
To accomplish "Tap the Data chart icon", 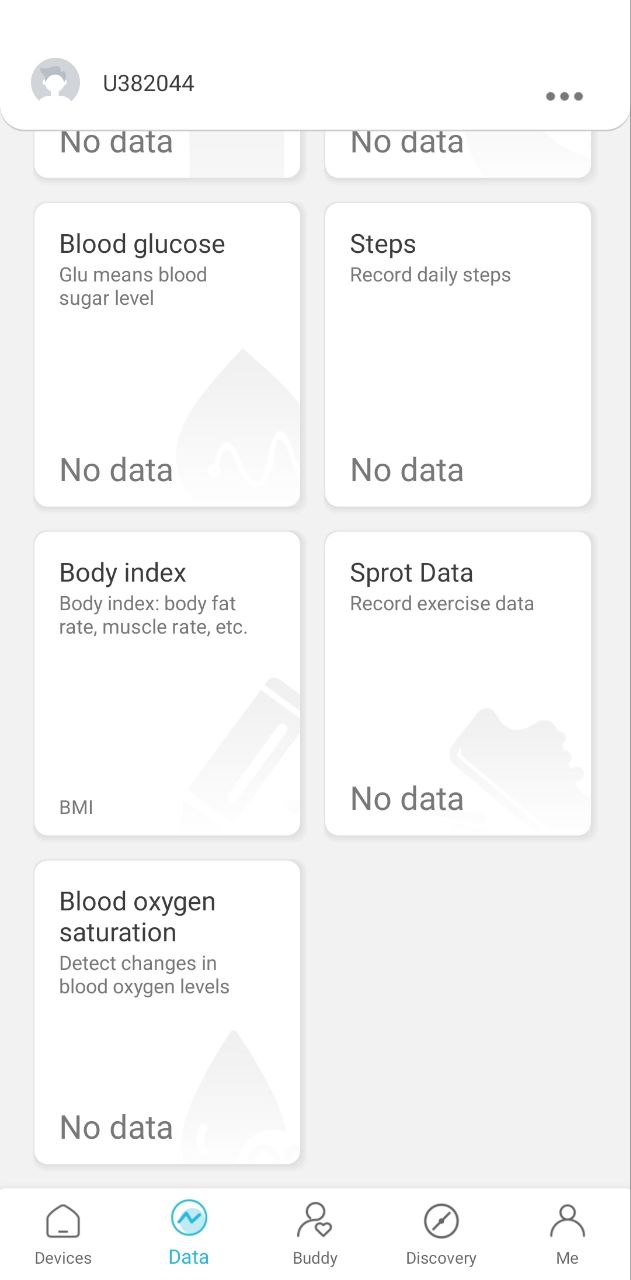I will tap(189, 1218).
